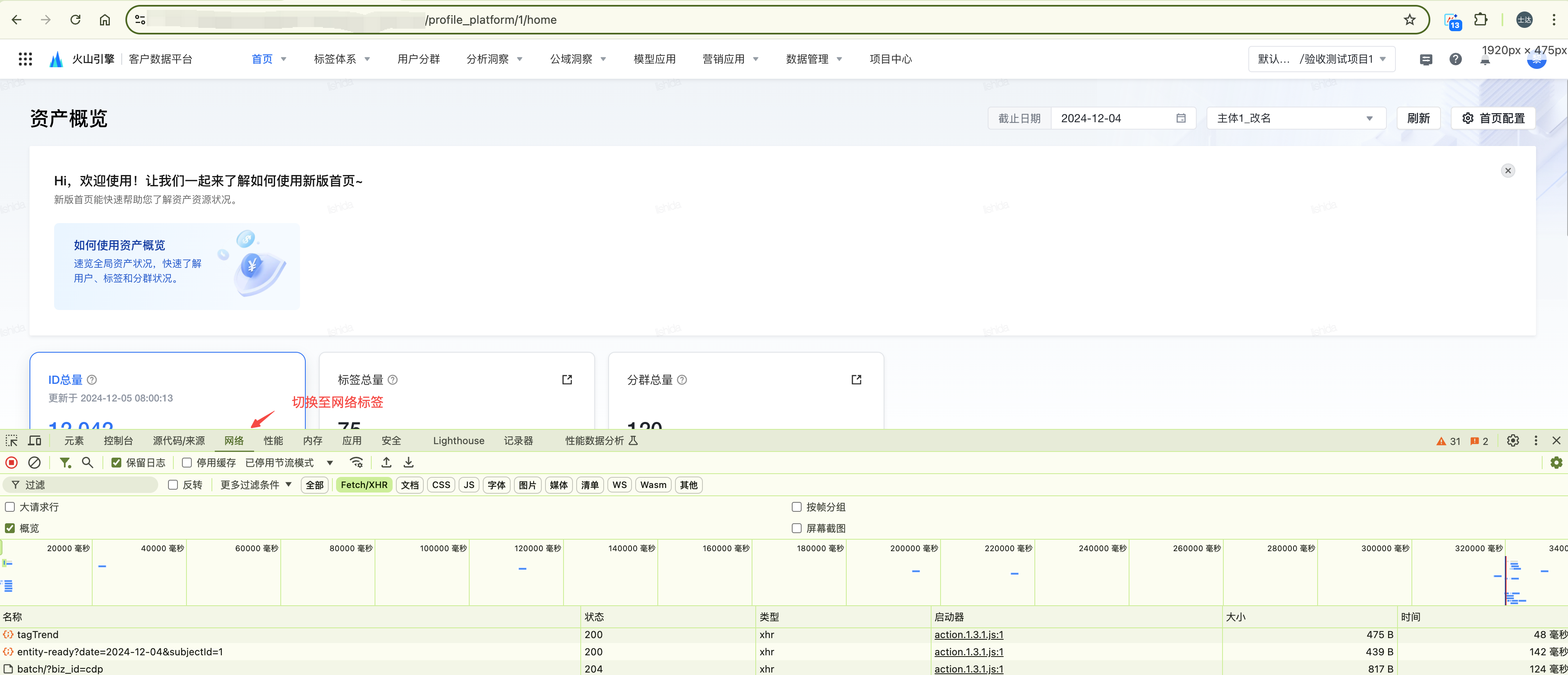Enable 屏幕截图 screenshots checkbox
Viewport: 1568px width, 675px height.
pyautogui.click(x=796, y=528)
